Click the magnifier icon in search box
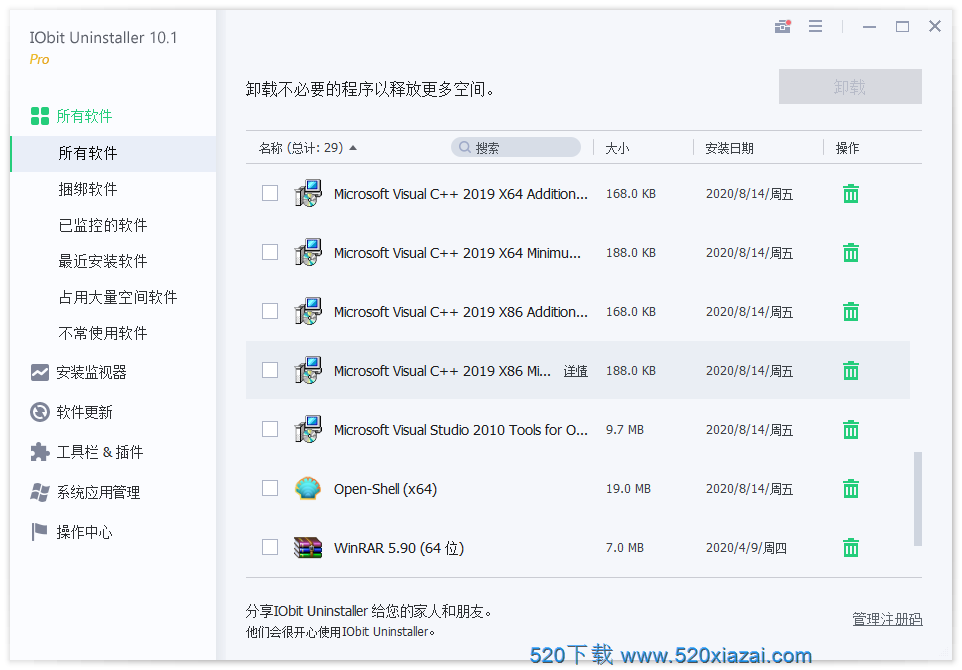The height and width of the screenshot is (670, 962). [464, 147]
